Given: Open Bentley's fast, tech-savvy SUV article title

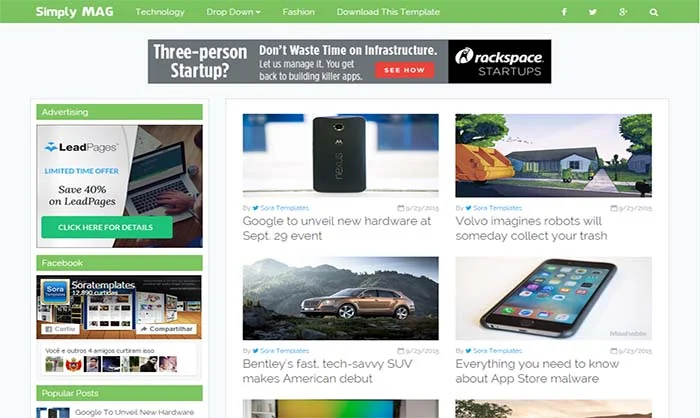Looking at the screenshot, I should point(327,371).
